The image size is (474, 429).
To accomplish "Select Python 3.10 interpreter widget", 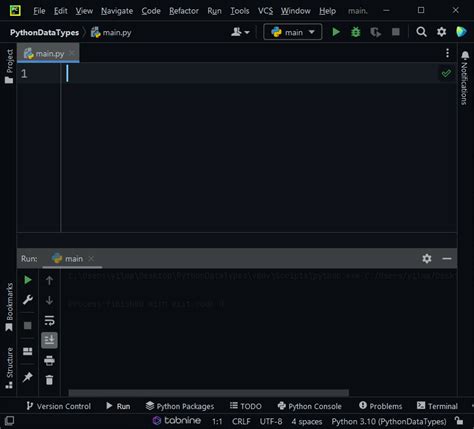I will pyautogui.click(x=389, y=422).
